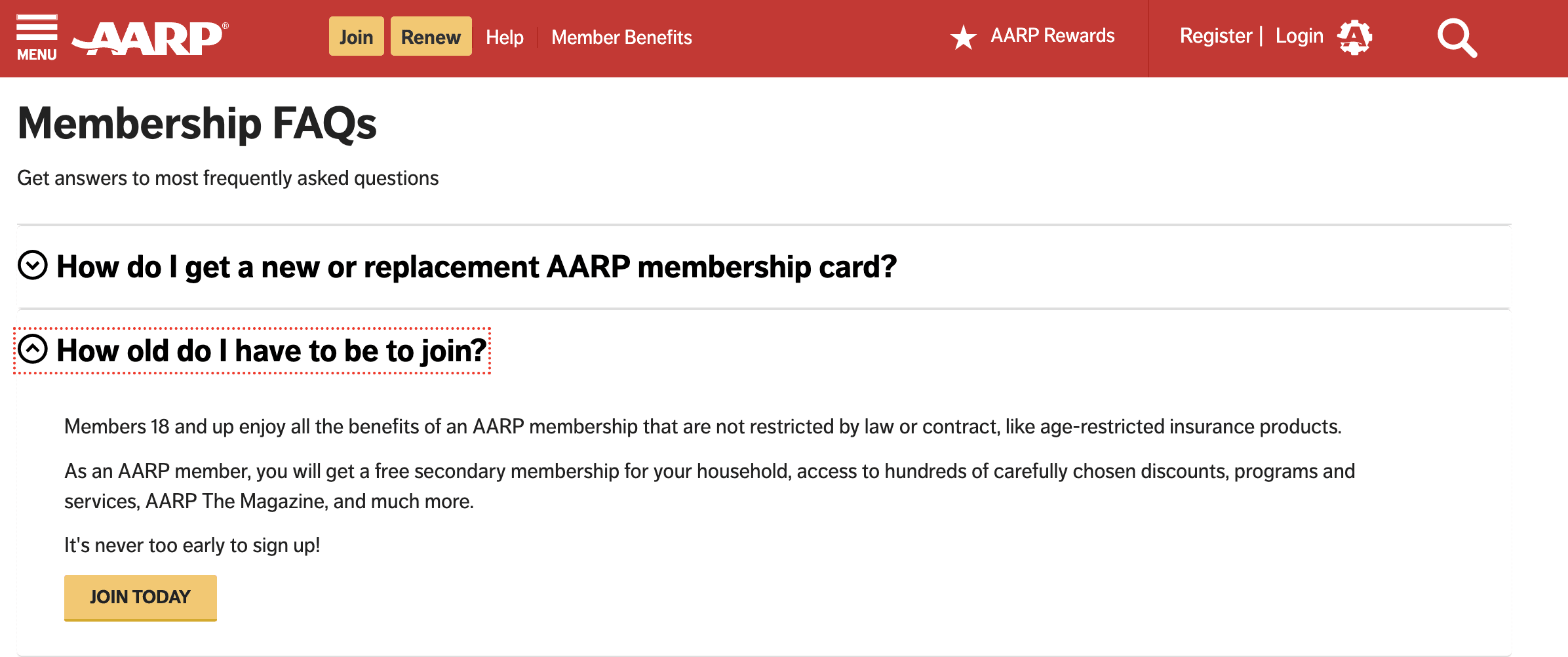Open the Help menu item
This screenshot has height=657, width=1568.
tap(504, 37)
